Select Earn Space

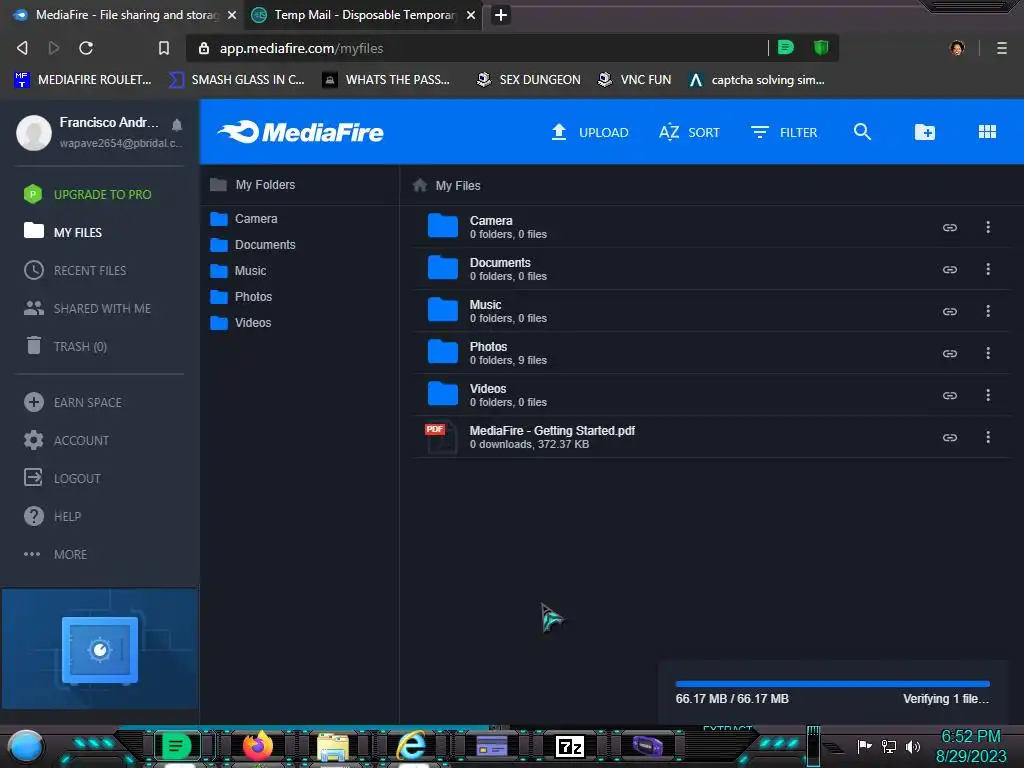tap(73, 402)
